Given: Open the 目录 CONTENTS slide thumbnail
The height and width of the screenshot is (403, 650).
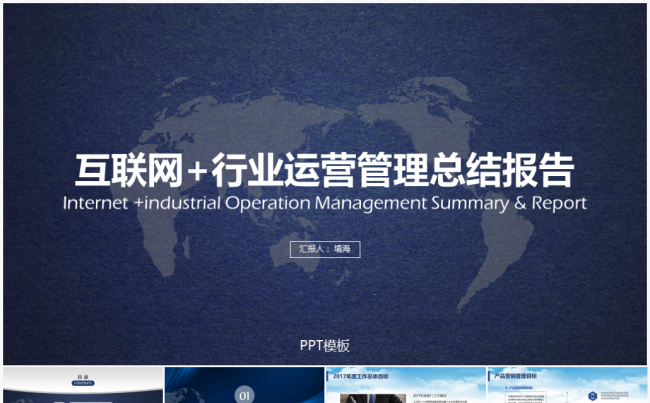Looking at the screenshot, I should tap(83, 385).
